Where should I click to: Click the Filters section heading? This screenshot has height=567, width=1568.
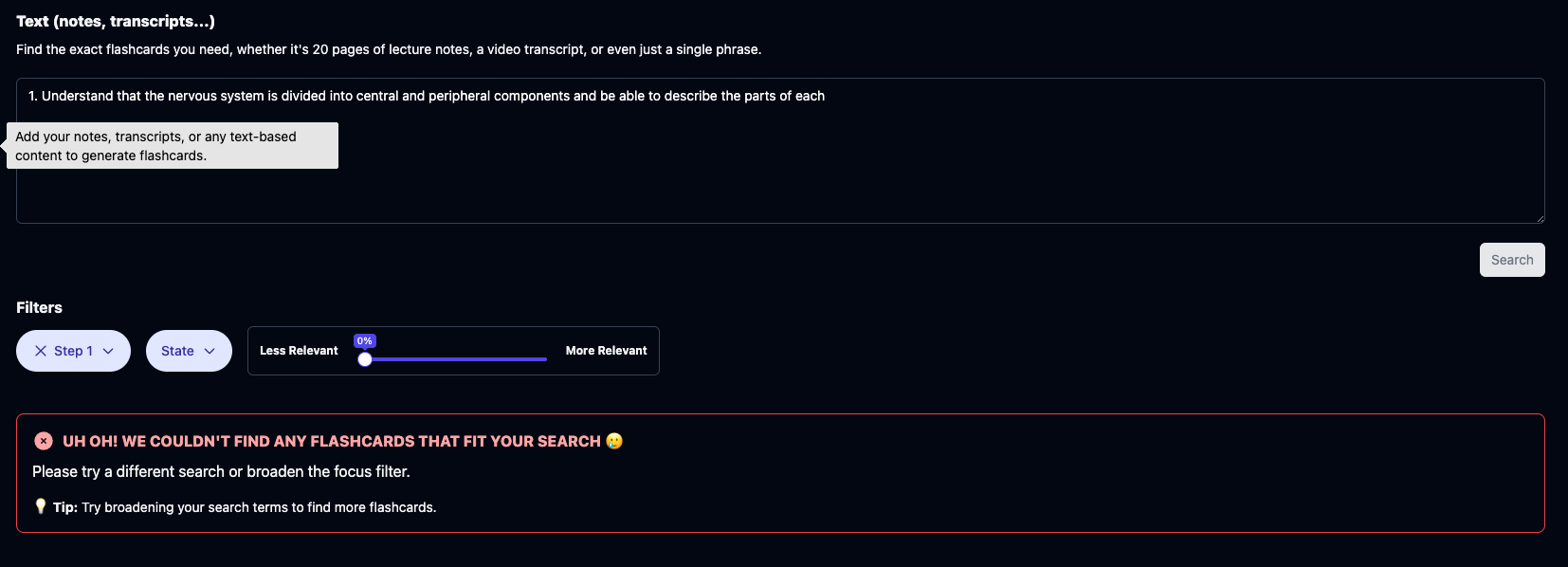39,307
